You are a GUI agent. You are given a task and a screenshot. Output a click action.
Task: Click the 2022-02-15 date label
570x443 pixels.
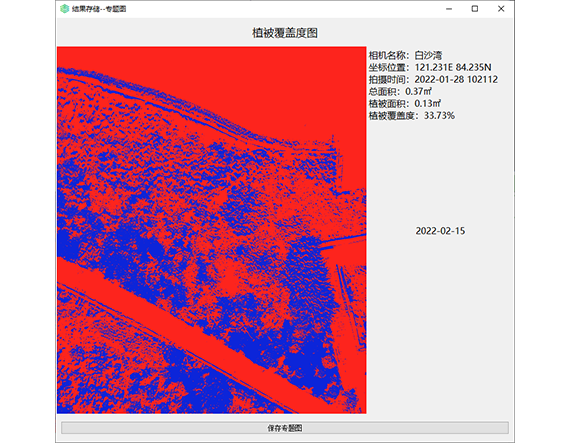(440, 231)
